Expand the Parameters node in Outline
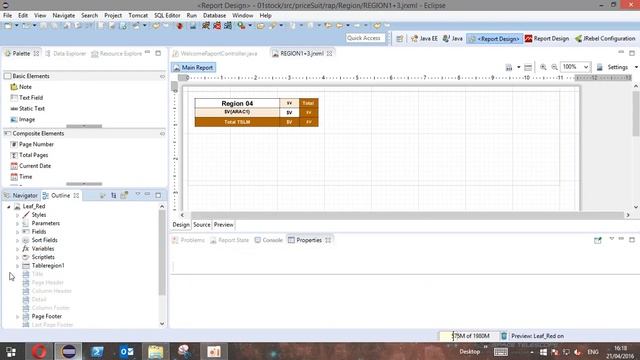640x360 pixels. (x=18, y=224)
